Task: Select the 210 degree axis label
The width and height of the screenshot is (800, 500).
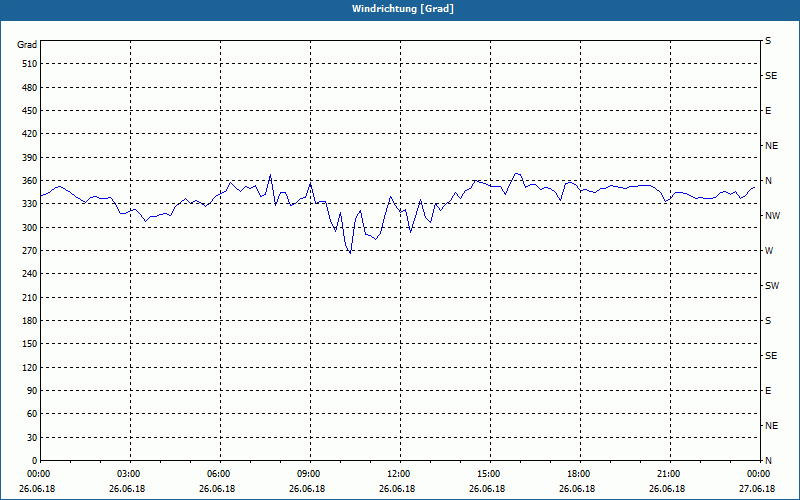Action: point(30,297)
